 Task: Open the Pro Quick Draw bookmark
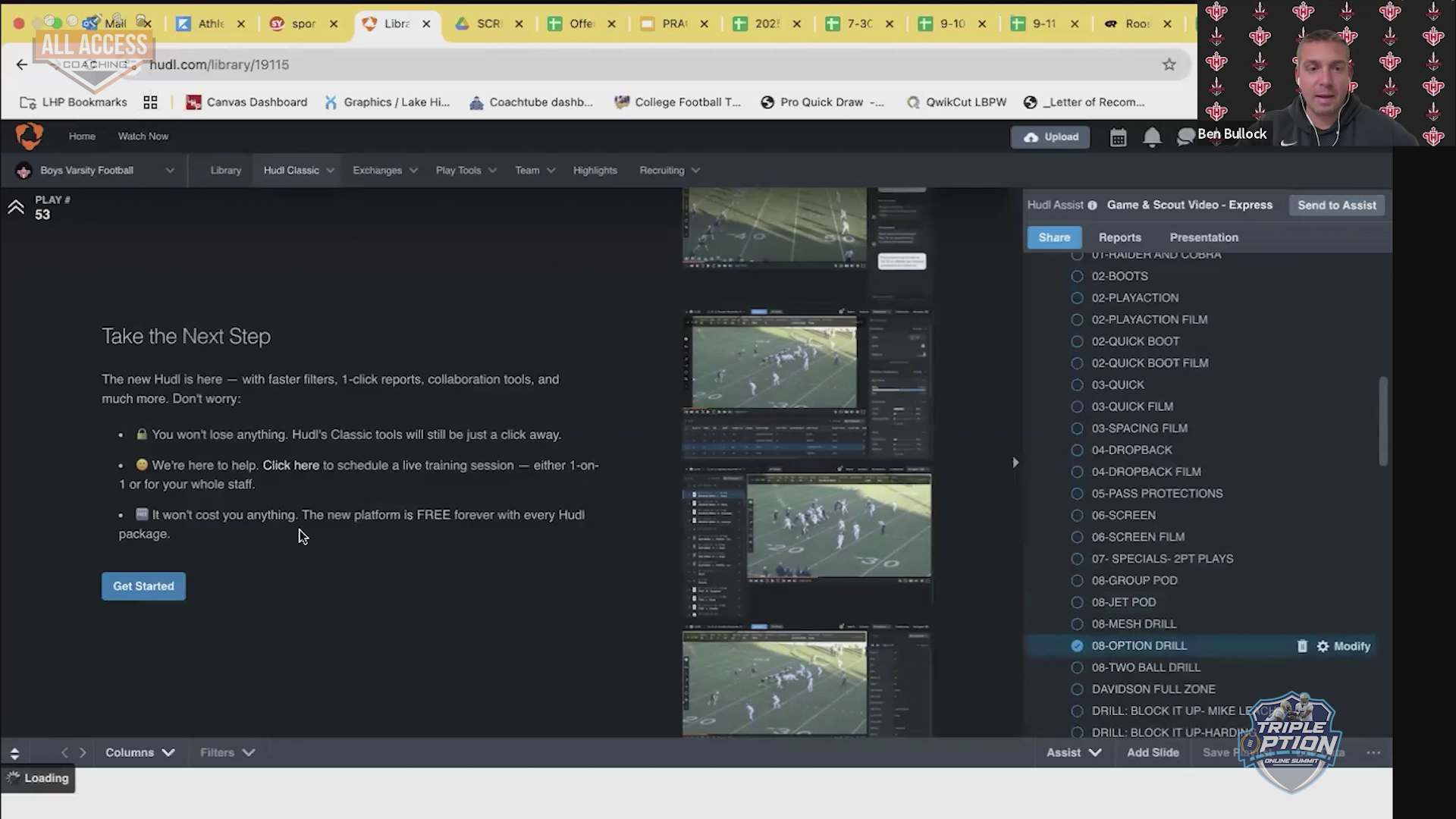pyautogui.click(x=822, y=102)
